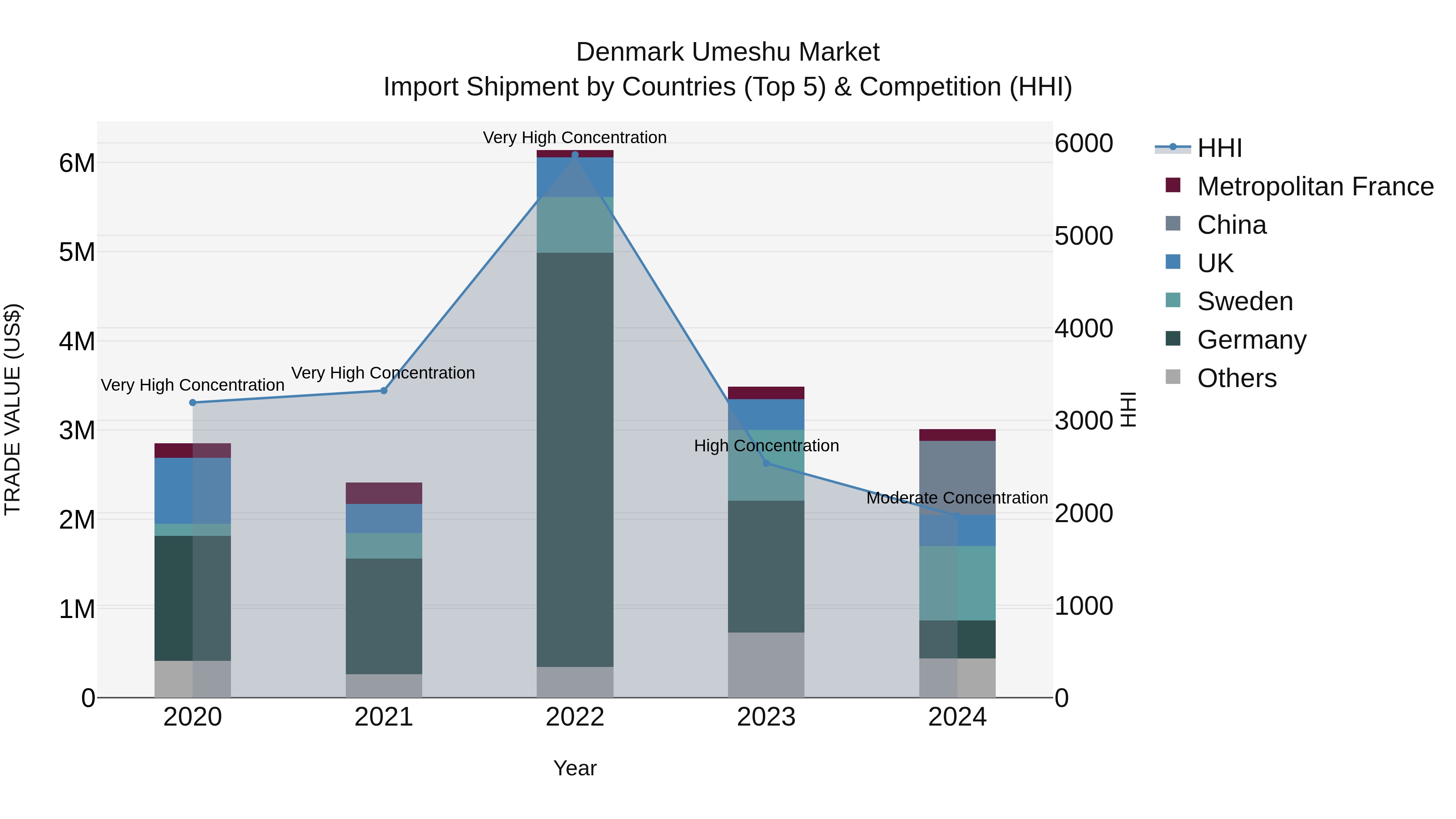The height and width of the screenshot is (819, 1456).
Task: Click the China segment in 2024 bar
Action: tap(957, 478)
